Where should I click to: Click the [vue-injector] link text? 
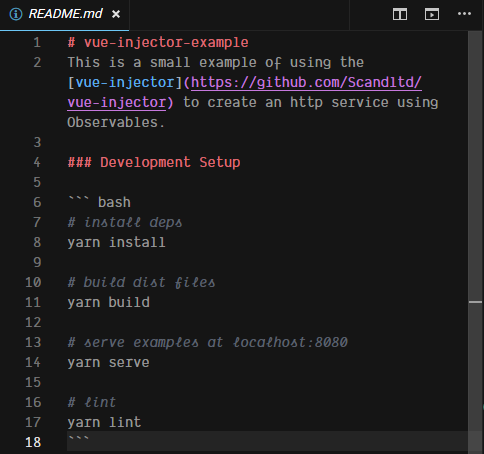coord(125,82)
